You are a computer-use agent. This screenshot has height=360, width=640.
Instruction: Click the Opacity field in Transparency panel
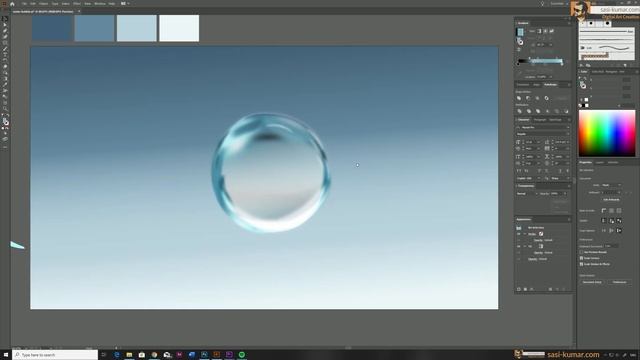pos(557,193)
